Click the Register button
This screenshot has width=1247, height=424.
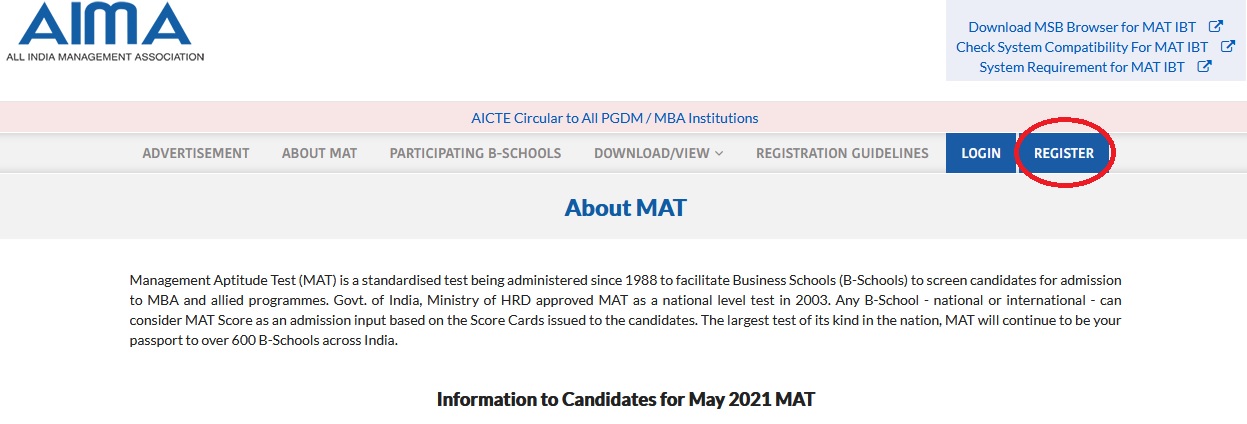(x=1064, y=153)
